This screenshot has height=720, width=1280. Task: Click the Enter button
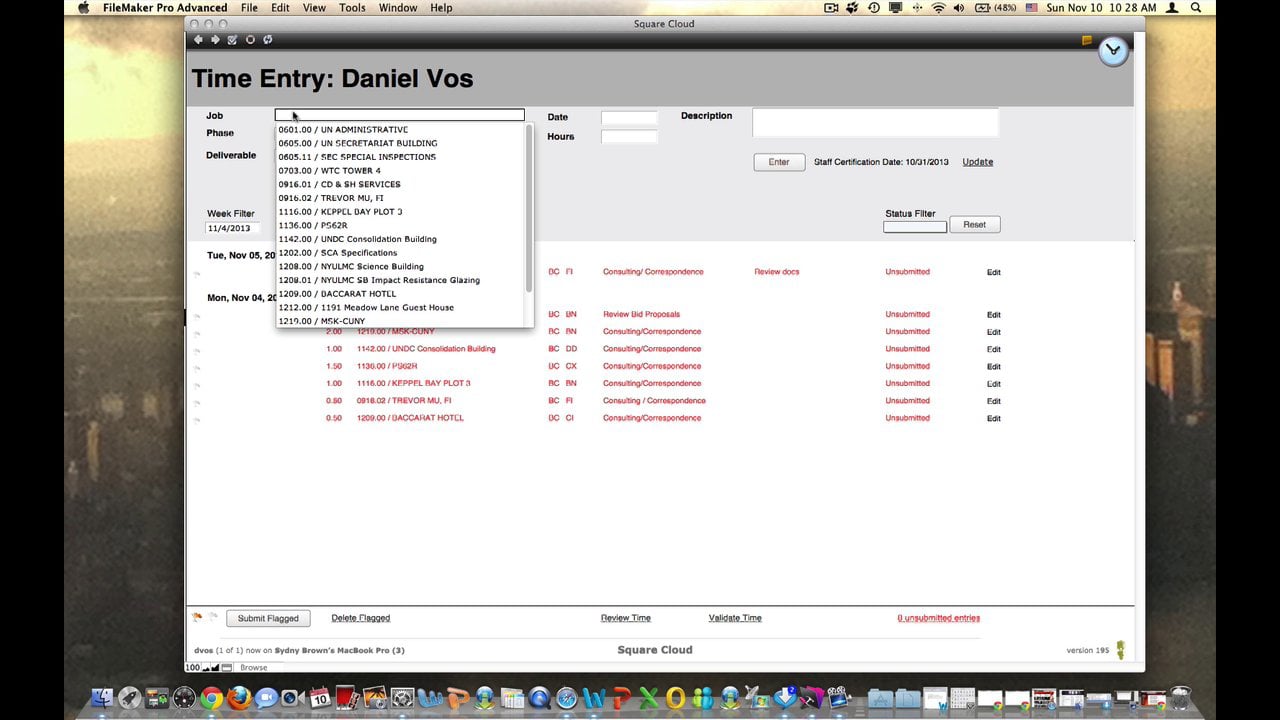tap(779, 162)
